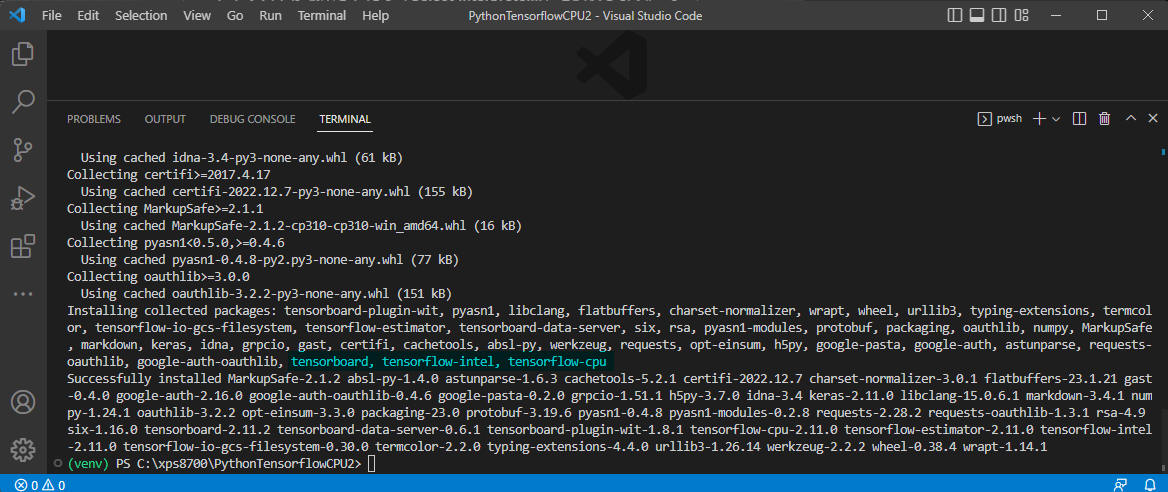Screen dimensions: 1168x492
Task: Click 'Collecting pyasn1<0.5.0,>=0.4.6' line
Action: pyautogui.click(x=176, y=243)
